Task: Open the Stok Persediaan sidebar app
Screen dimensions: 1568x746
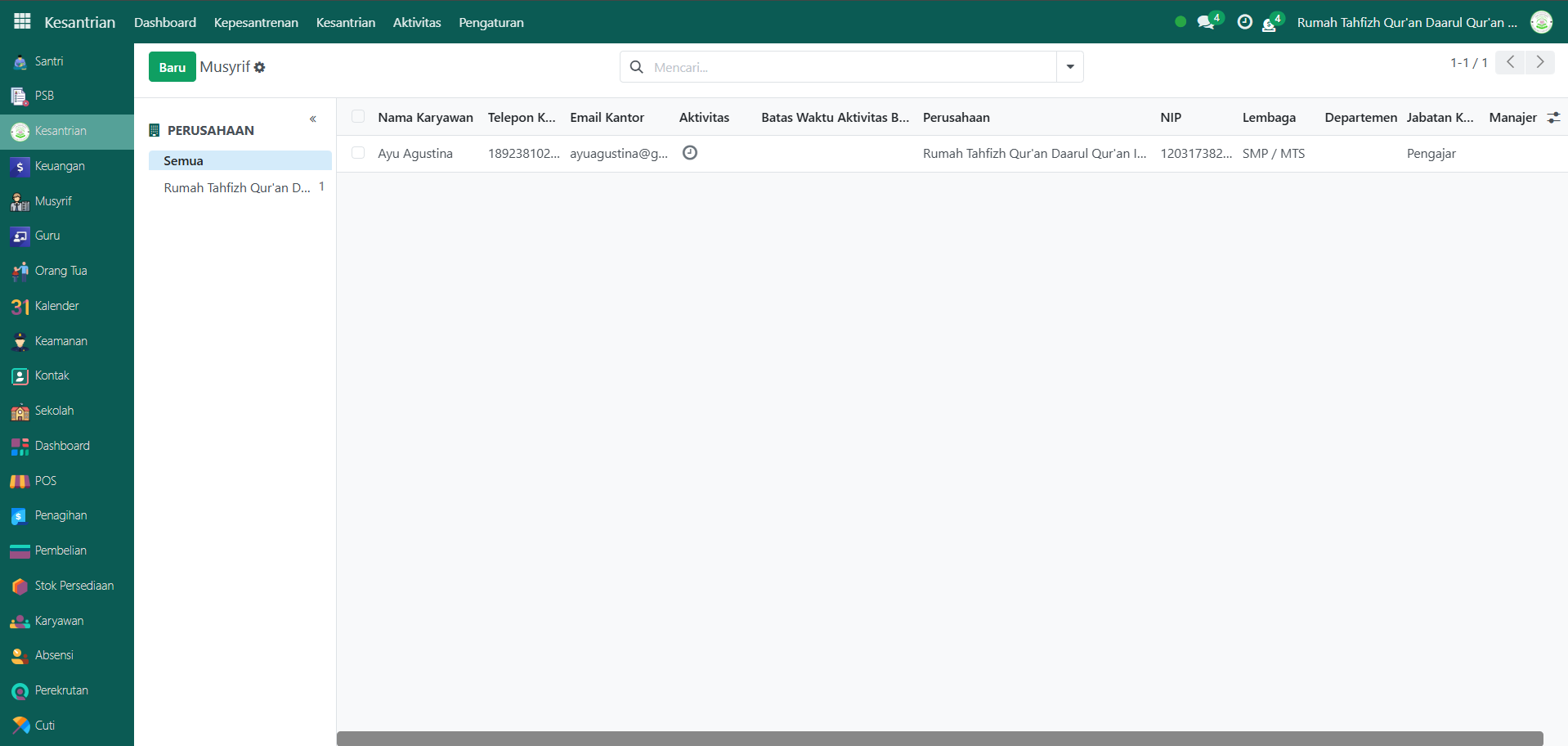Action: [x=74, y=586]
